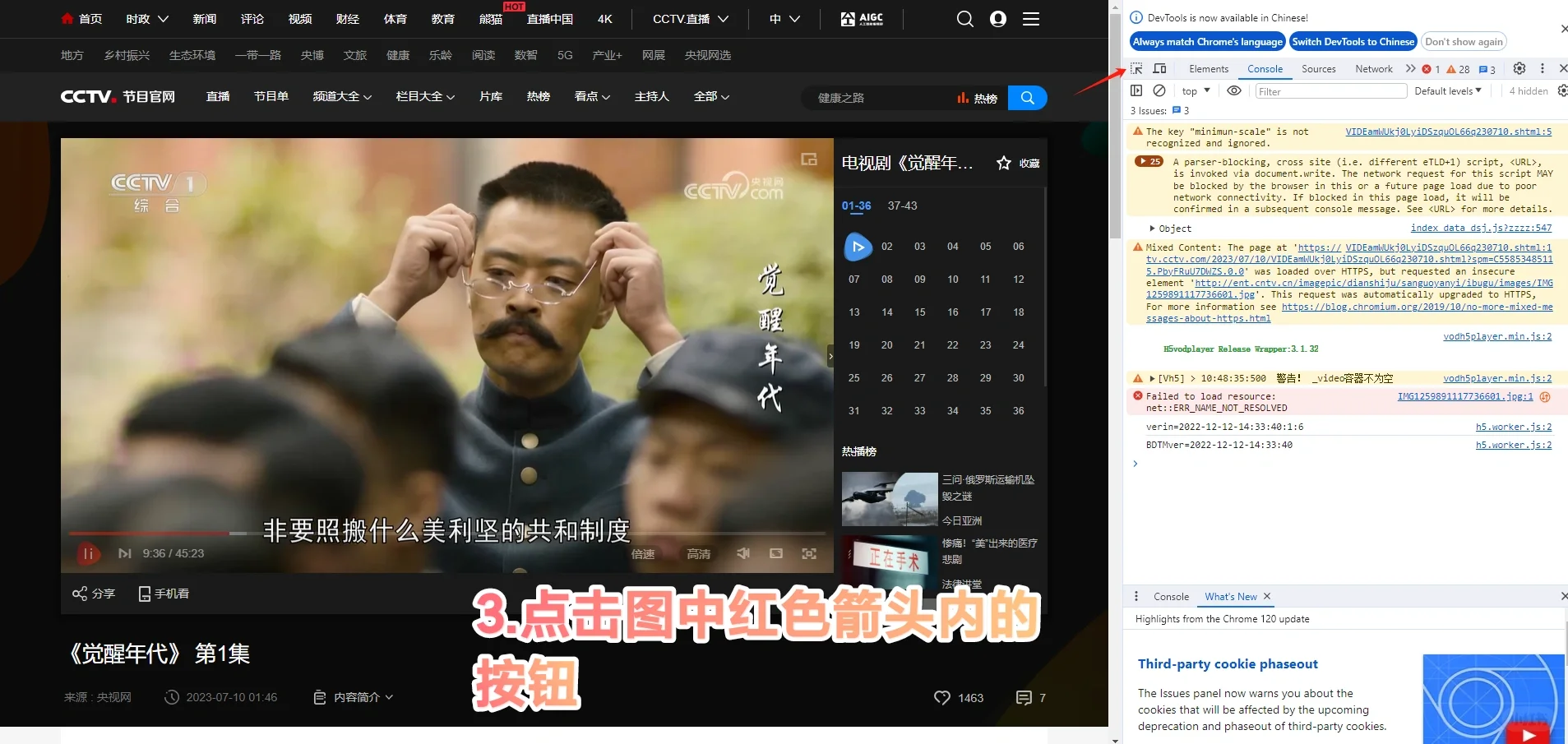Open DevTools settings gear

pos(1519,69)
